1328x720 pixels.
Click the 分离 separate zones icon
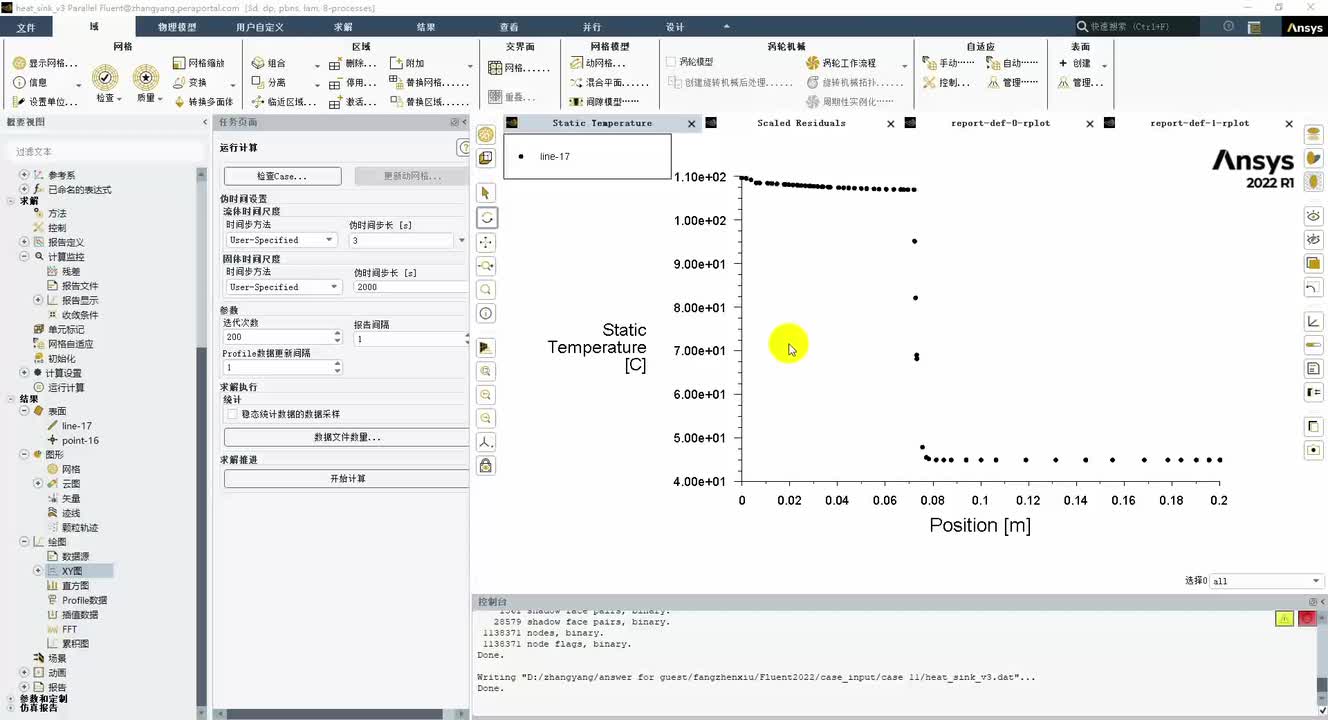(x=258, y=83)
